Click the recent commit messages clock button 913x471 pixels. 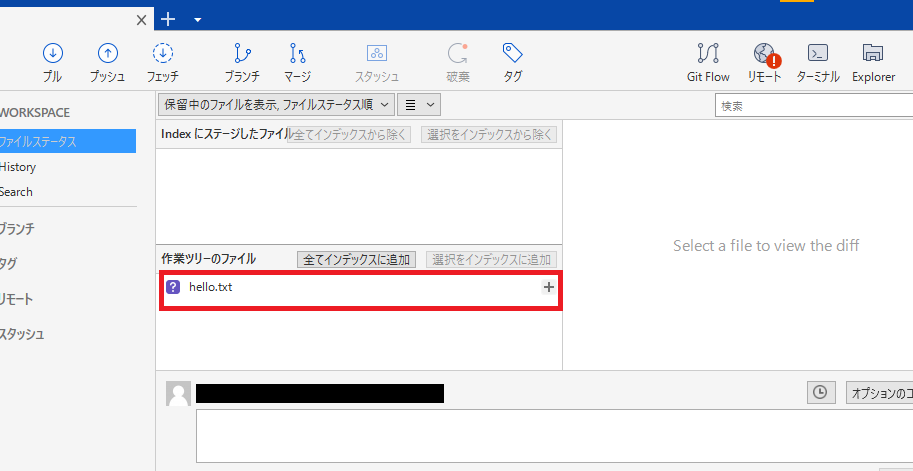tap(820, 393)
